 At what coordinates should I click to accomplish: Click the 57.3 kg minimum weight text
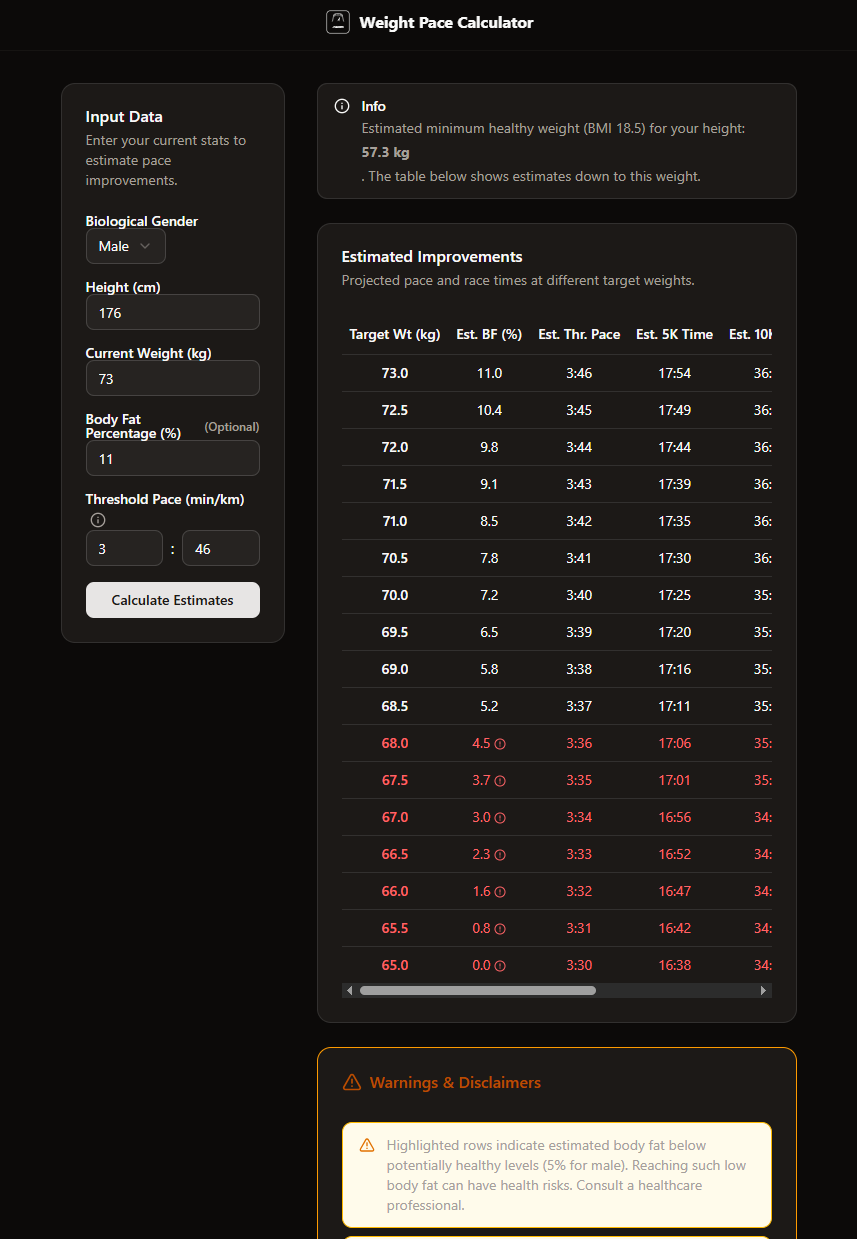pyautogui.click(x=386, y=153)
